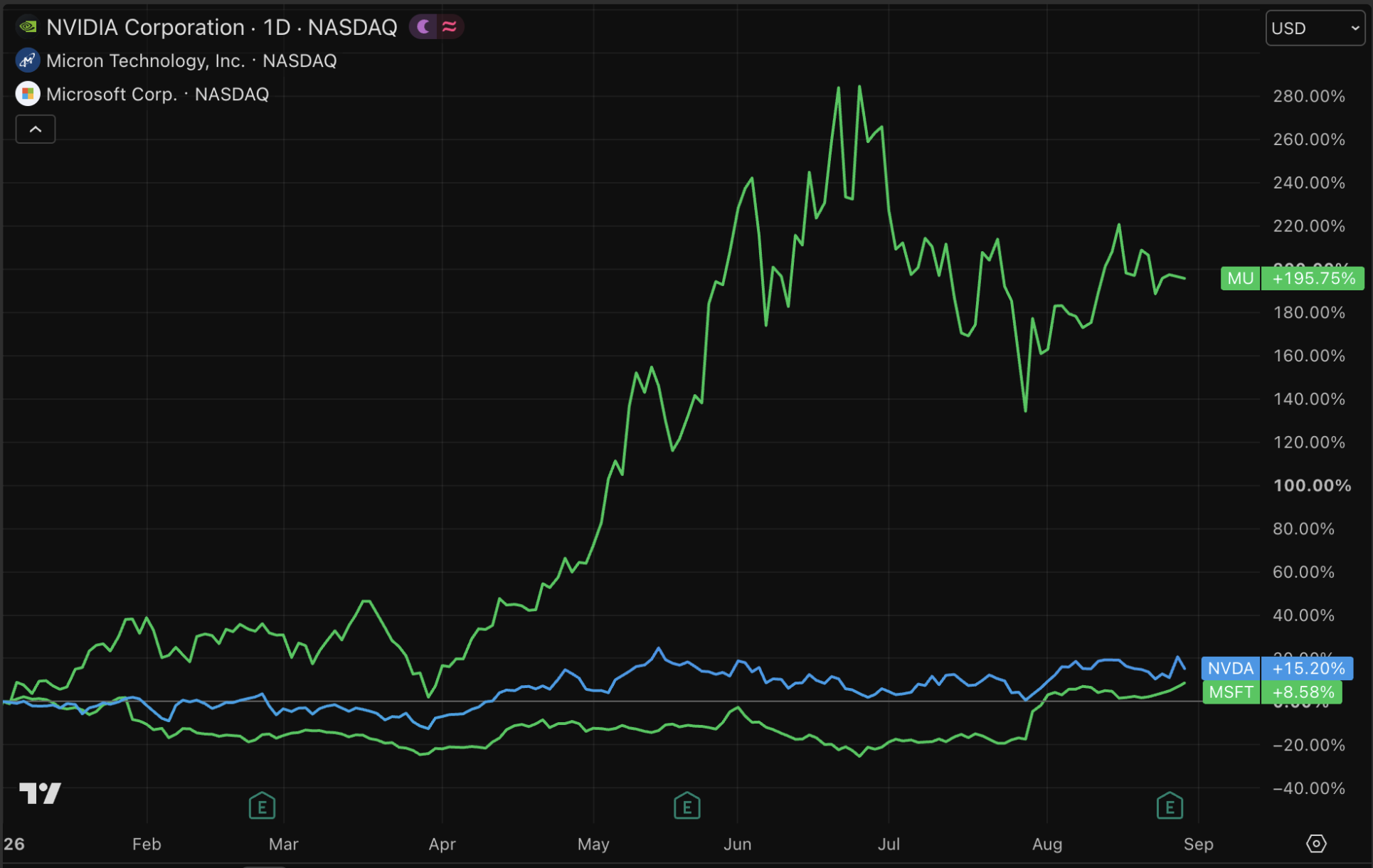Click the Aug label on time axis
Viewport: 1373px width, 868px height.
pos(1047,844)
